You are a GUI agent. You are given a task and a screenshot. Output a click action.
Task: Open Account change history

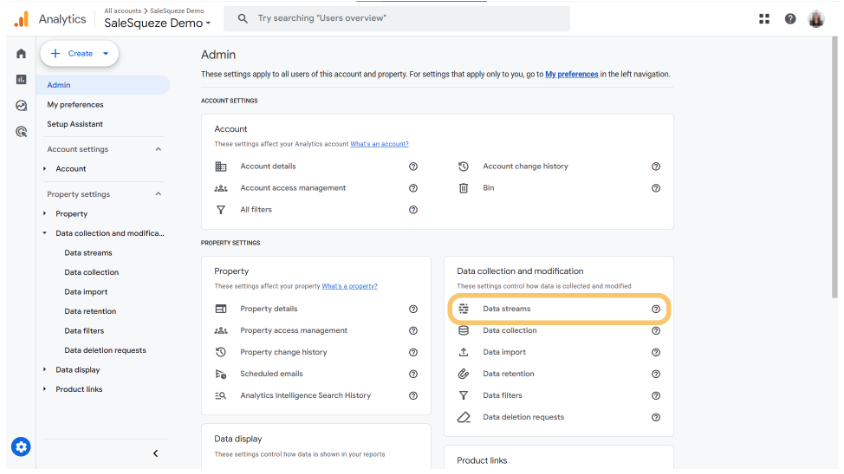click(525, 166)
